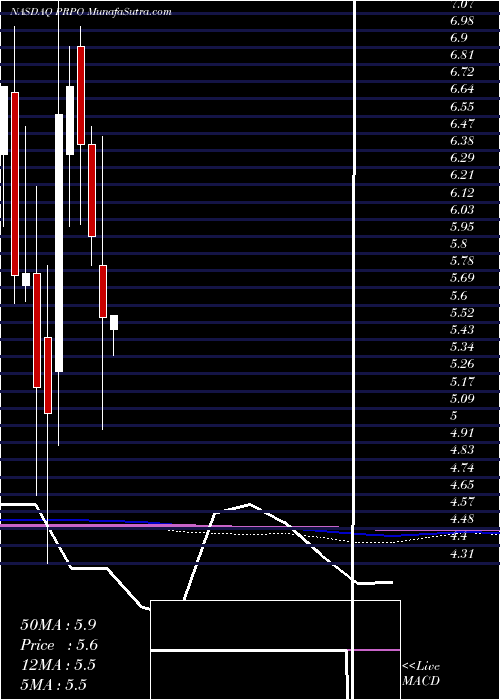Click the 6.55 price axis label
Viewport: 500px width, 700px height.
click(x=462, y=107)
